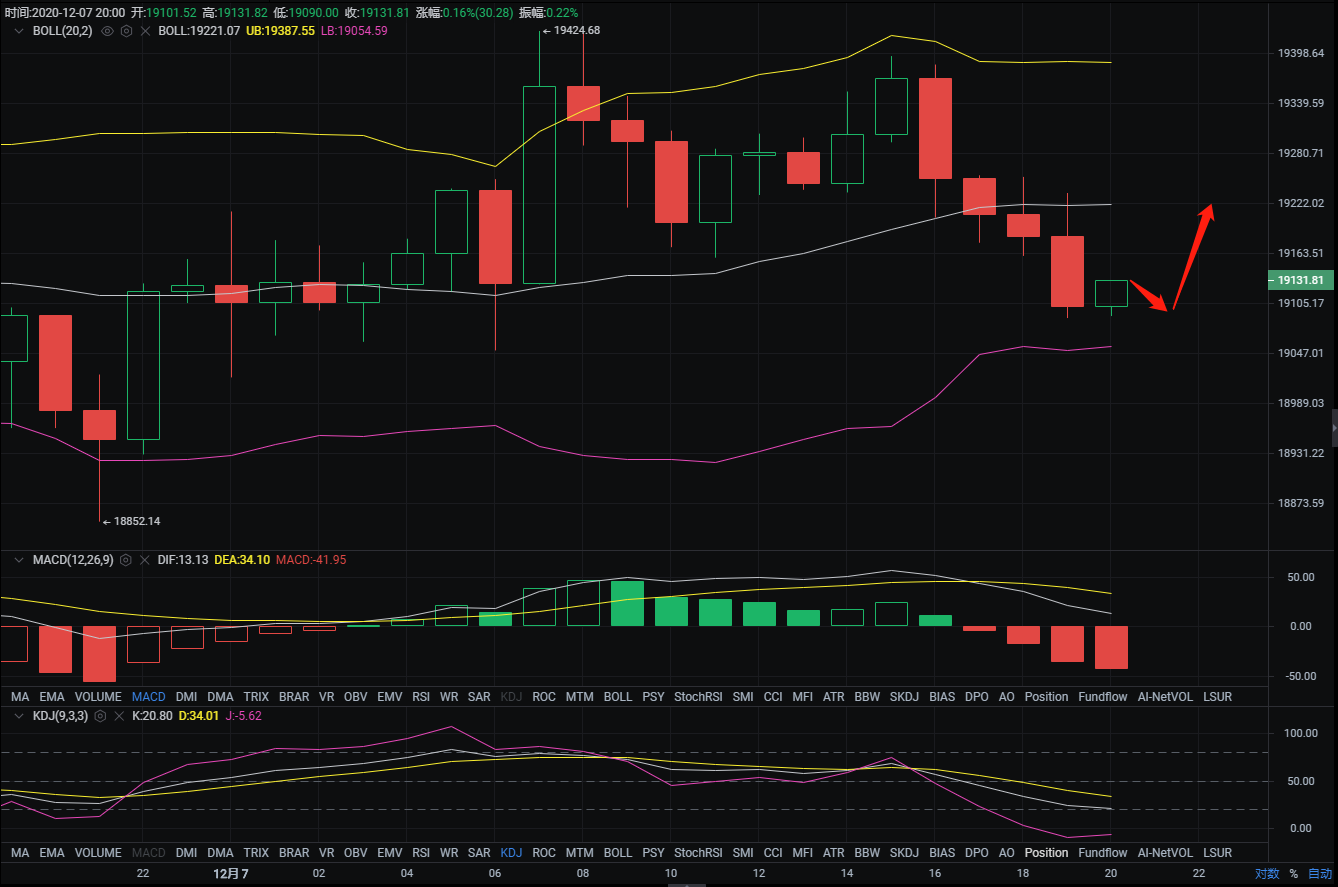Switch to VOLUME in upper indicator row

pos(98,697)
